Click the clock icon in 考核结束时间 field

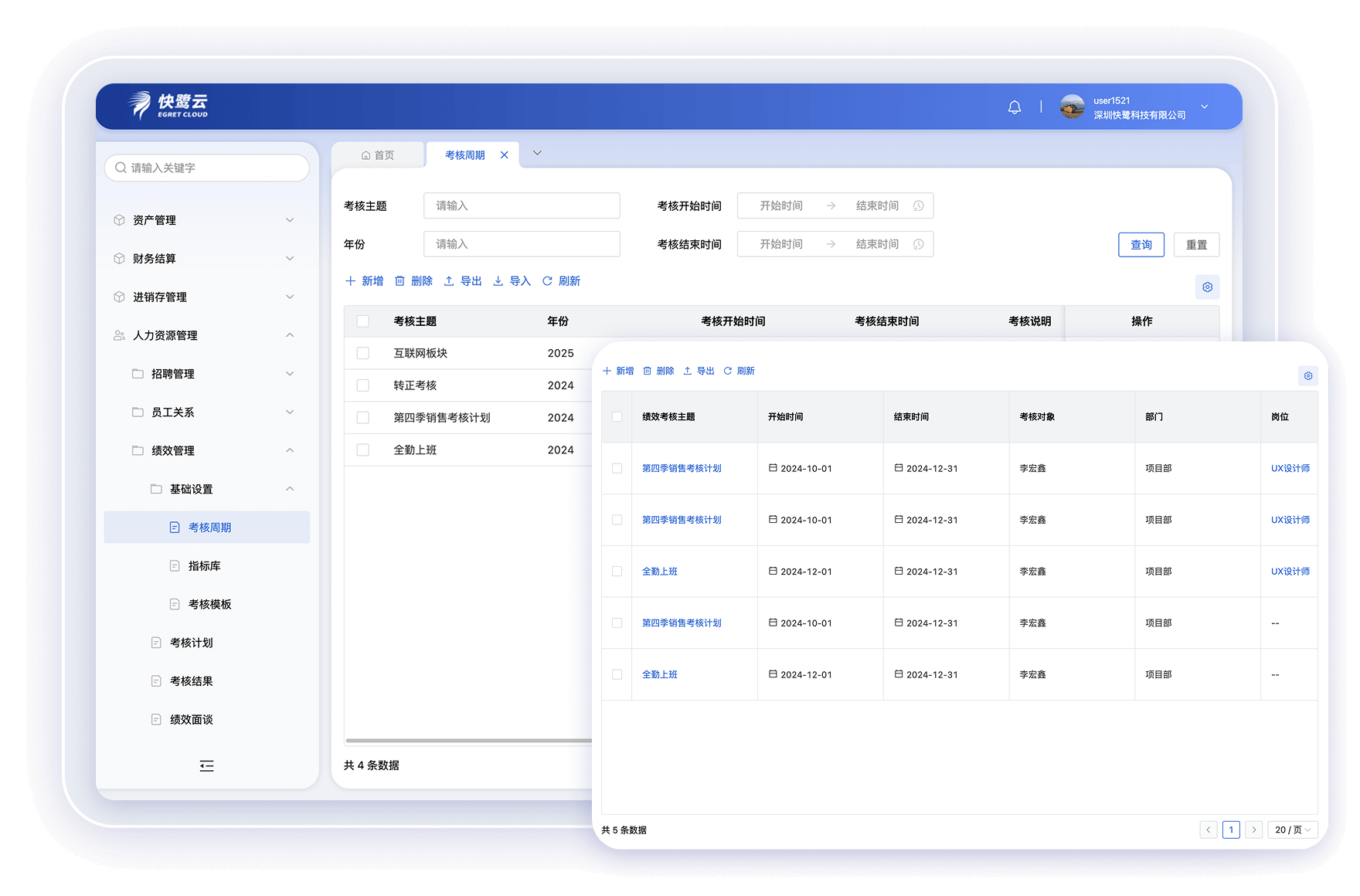click(x=918, y=244)
